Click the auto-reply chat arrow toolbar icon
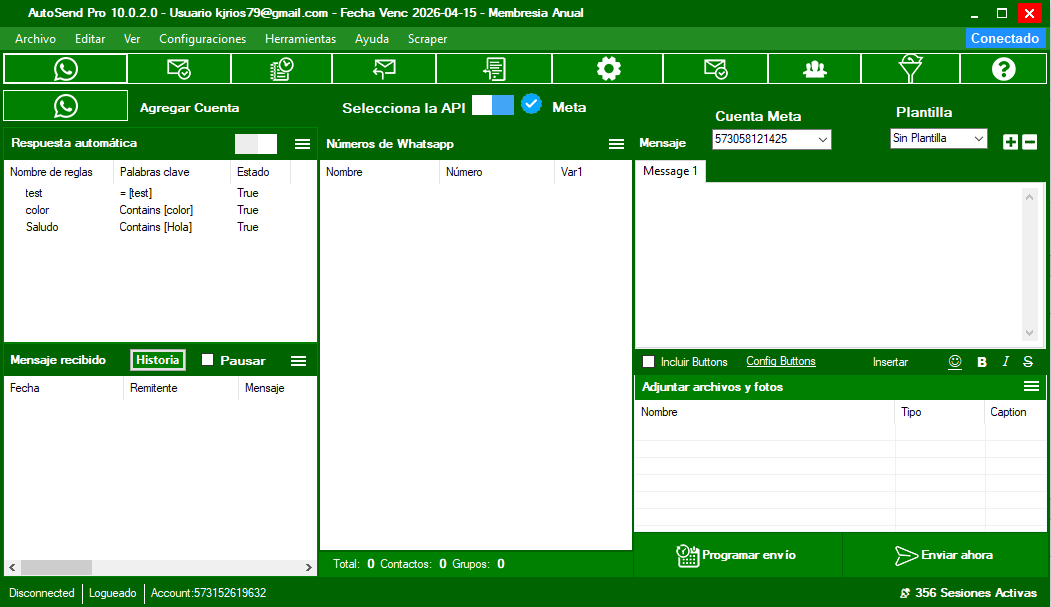The height and width of the screenshot is (607, 1051). pyautogui.click(x=384, y=69)
